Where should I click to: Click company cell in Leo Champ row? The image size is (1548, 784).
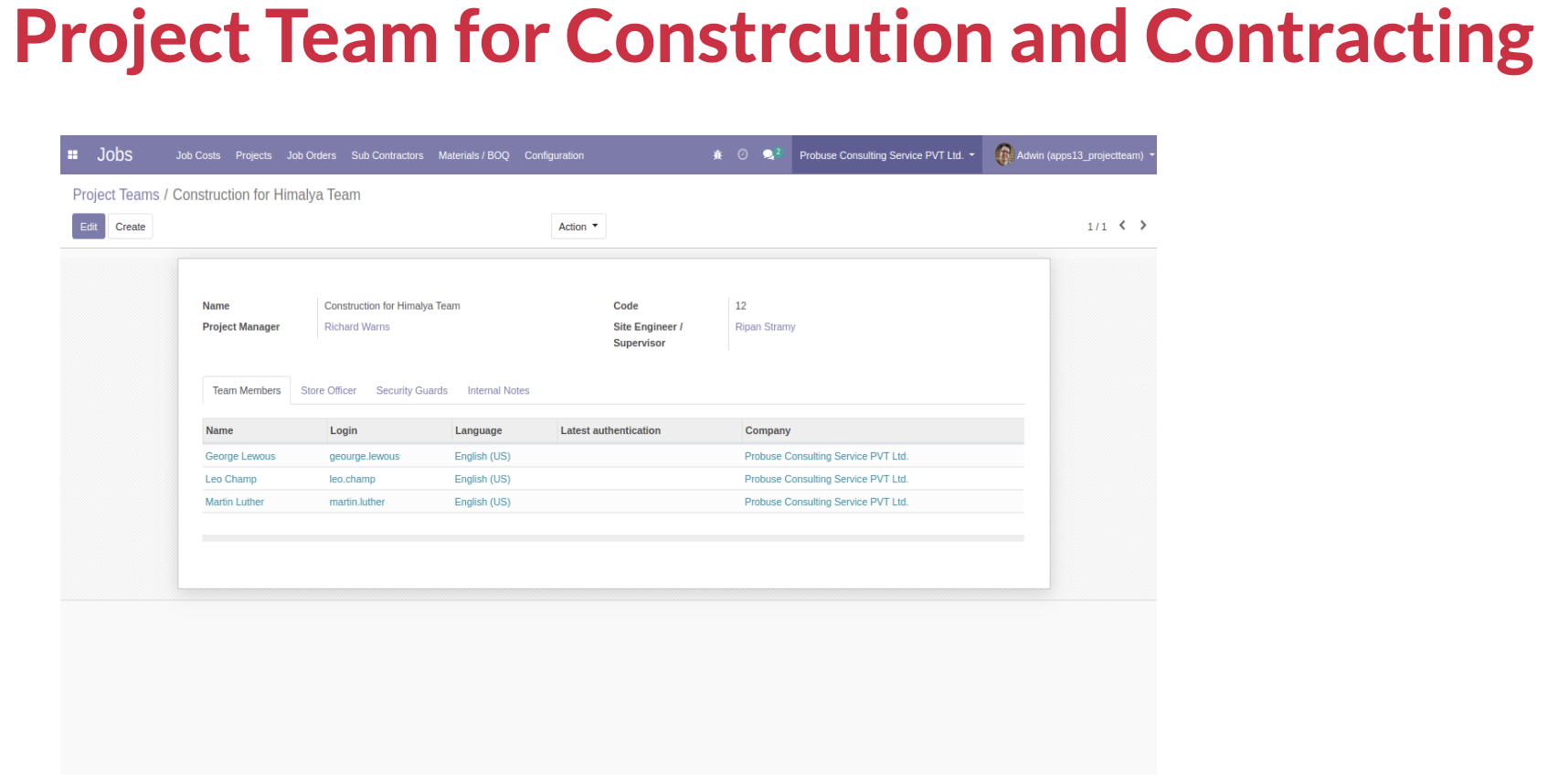point(826,479)
